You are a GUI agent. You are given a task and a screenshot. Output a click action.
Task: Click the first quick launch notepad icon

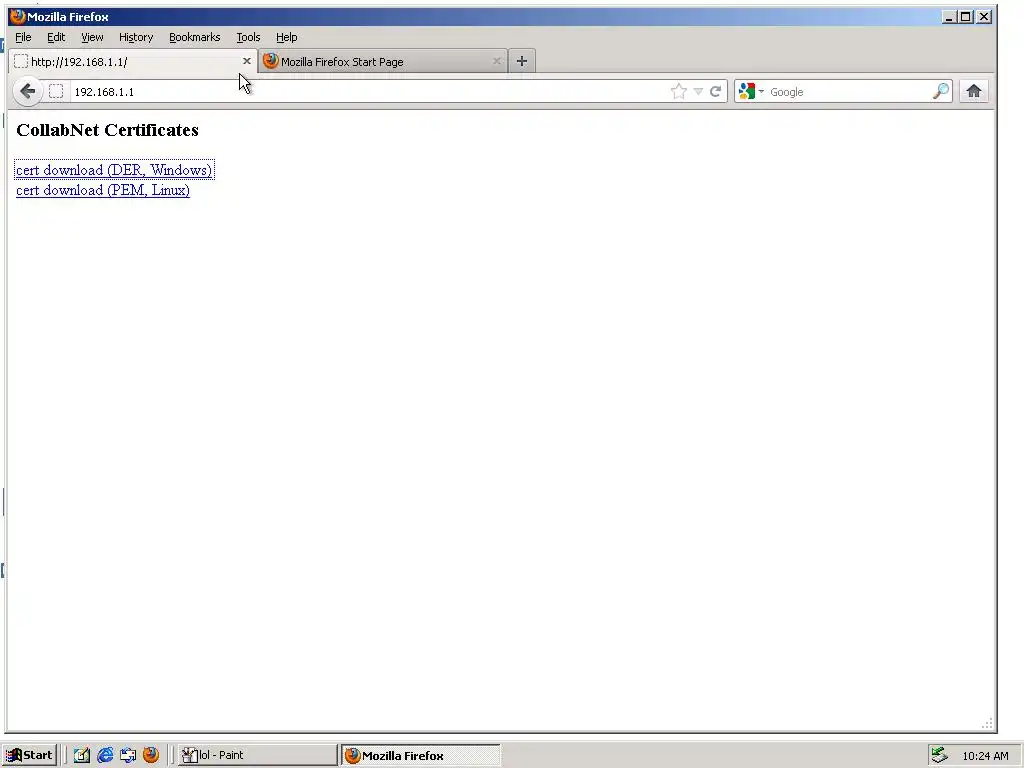click(82, 755)
